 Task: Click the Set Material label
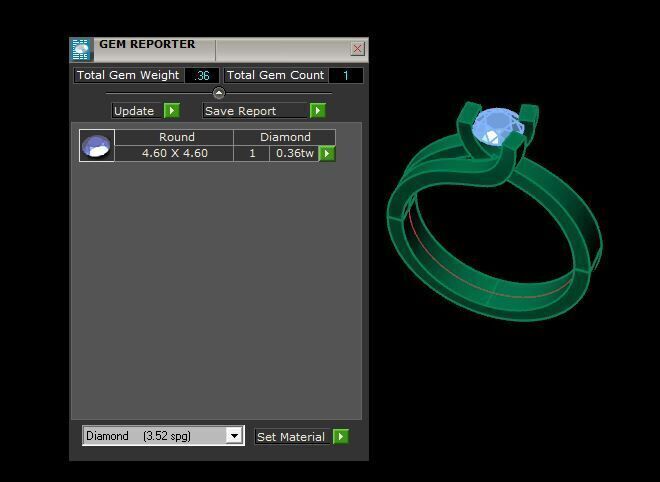coord(292,437)
